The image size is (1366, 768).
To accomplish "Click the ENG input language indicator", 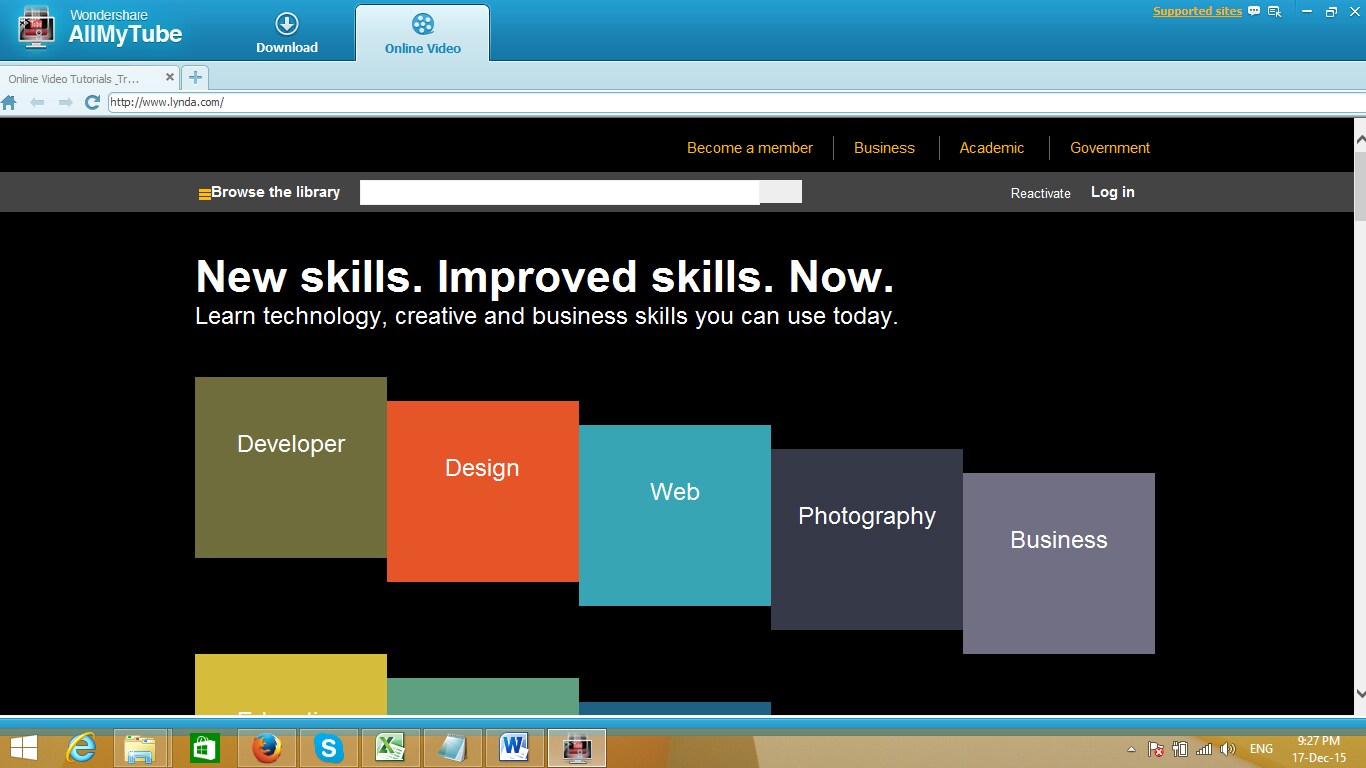I will pyautogui.click(x=1262, y=749).
